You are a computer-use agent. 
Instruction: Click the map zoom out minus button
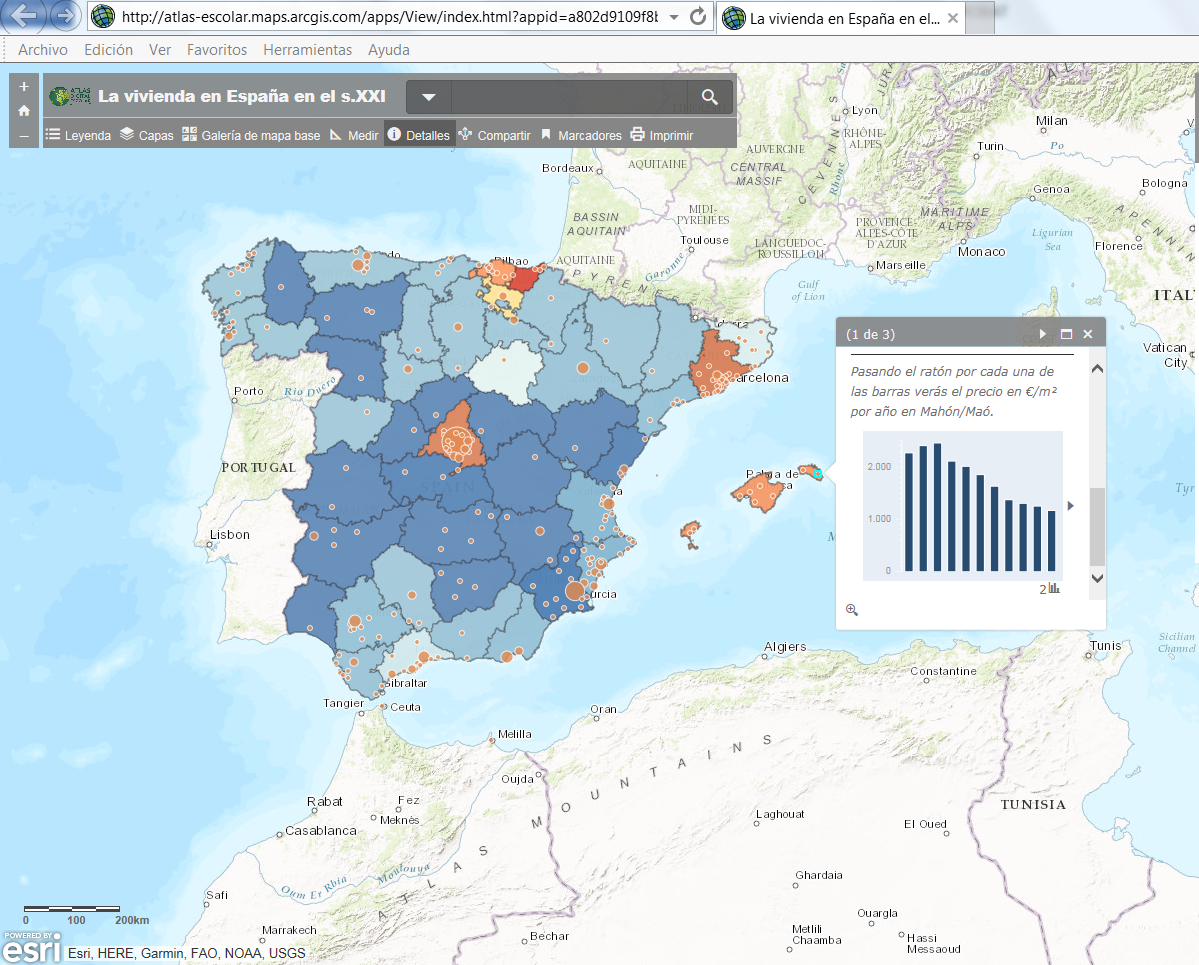24,136
